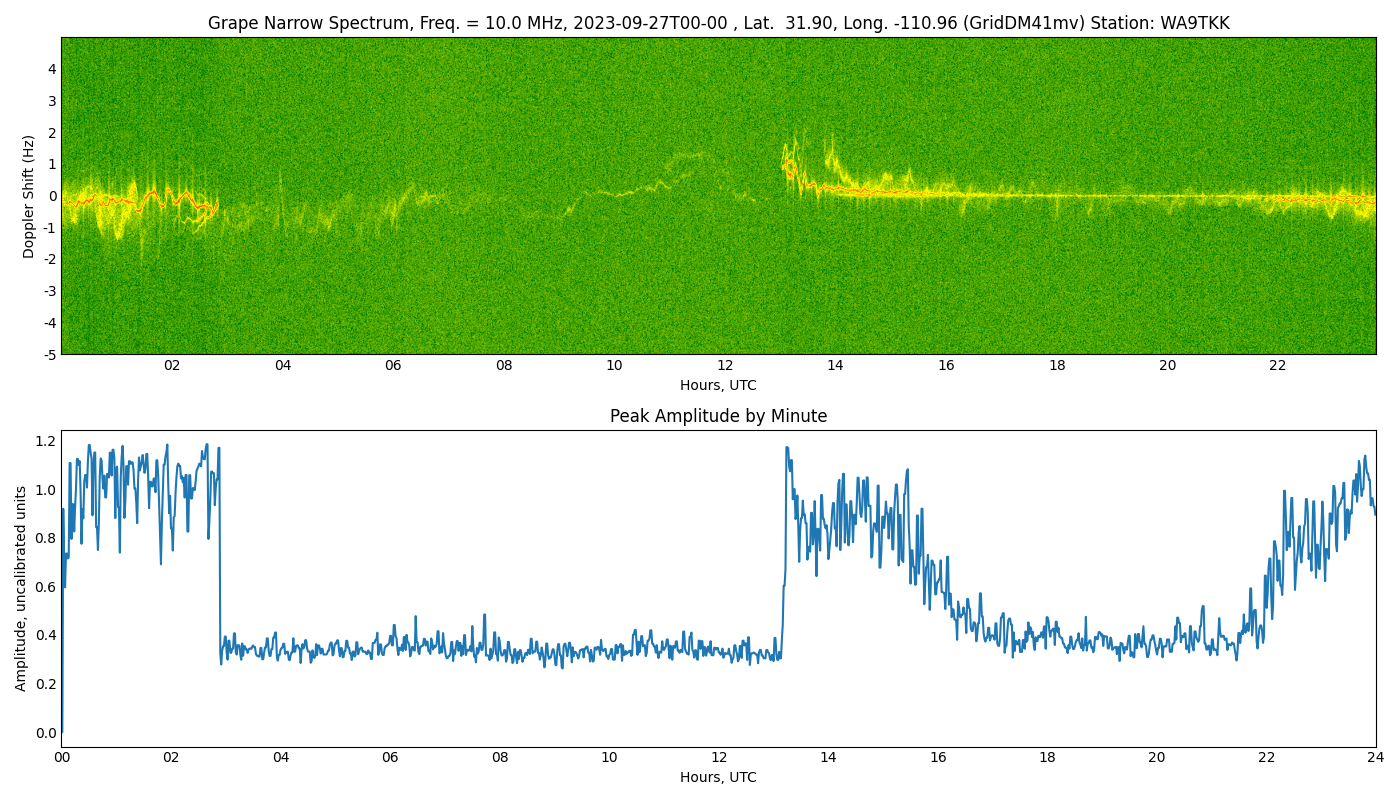1400x800 pixels.
Task: Select the 00 hour tick on amplitude plot
Action: click(62, 757)
